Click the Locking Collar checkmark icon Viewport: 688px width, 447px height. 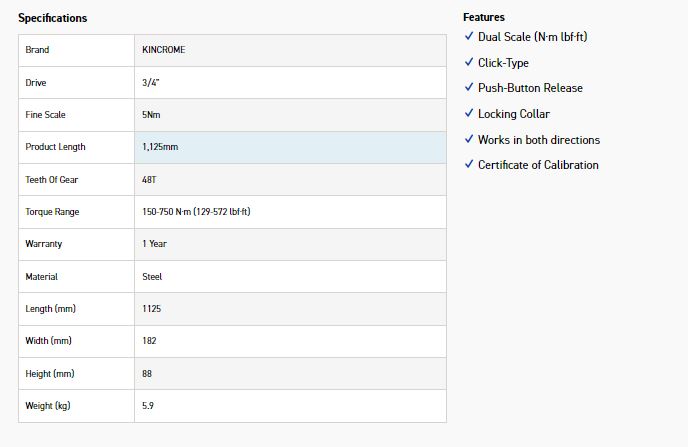469,113
